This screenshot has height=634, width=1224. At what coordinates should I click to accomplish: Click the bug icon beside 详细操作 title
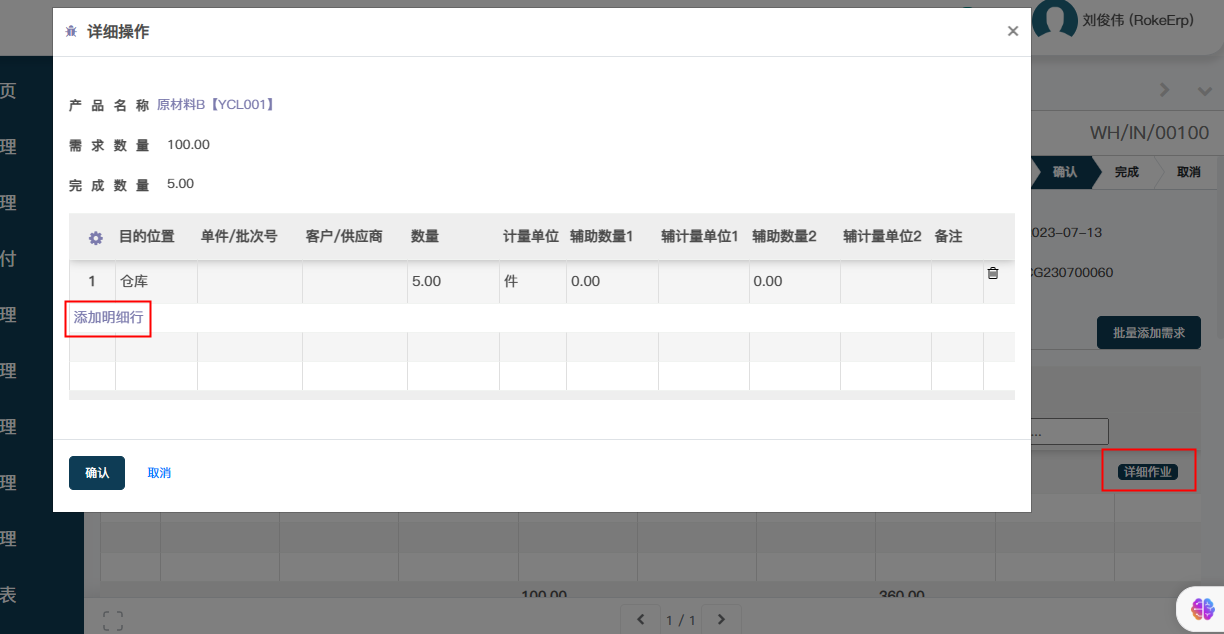click(71, 32)
